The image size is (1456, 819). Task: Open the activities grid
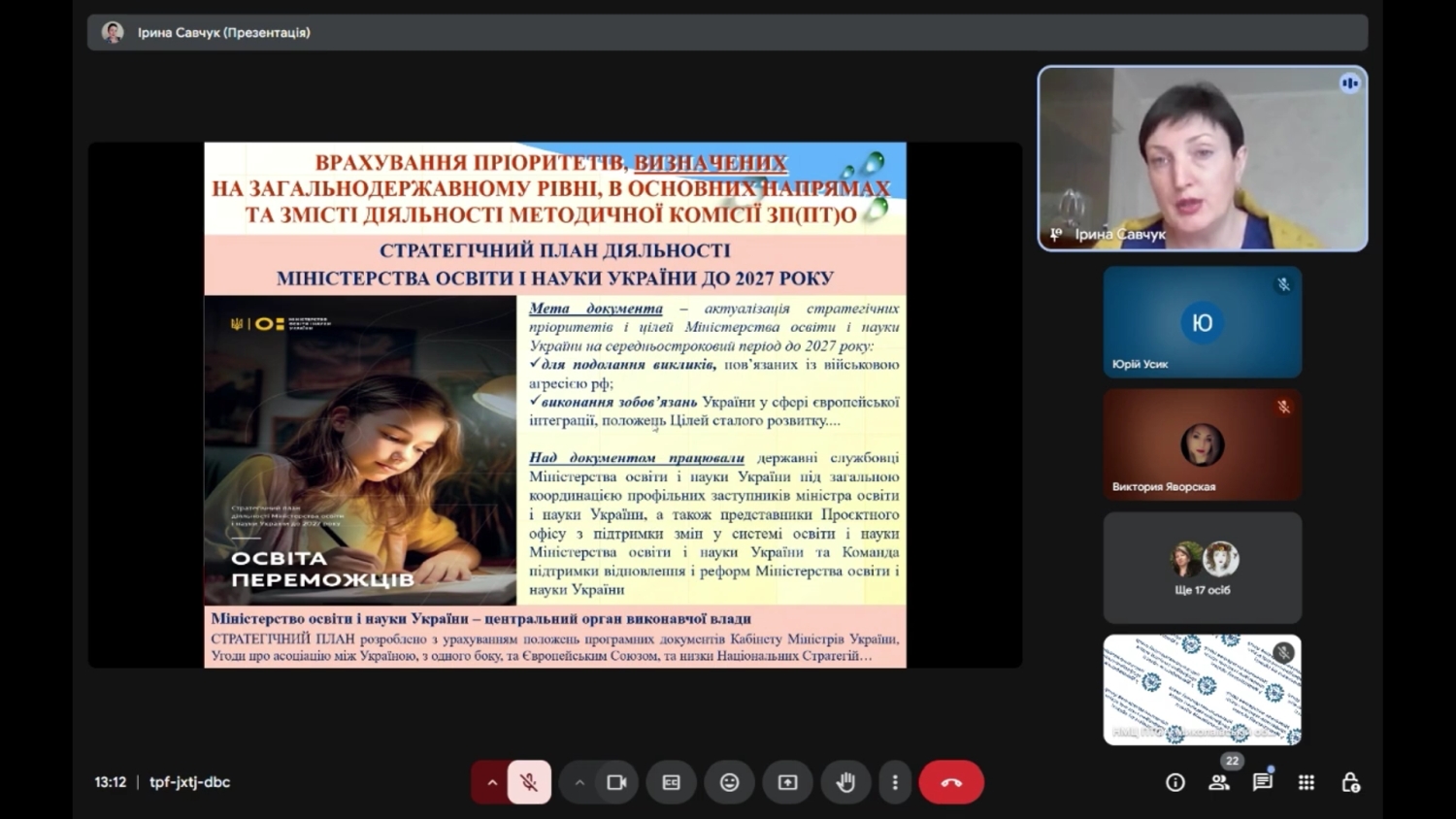tap(1307, 782)
